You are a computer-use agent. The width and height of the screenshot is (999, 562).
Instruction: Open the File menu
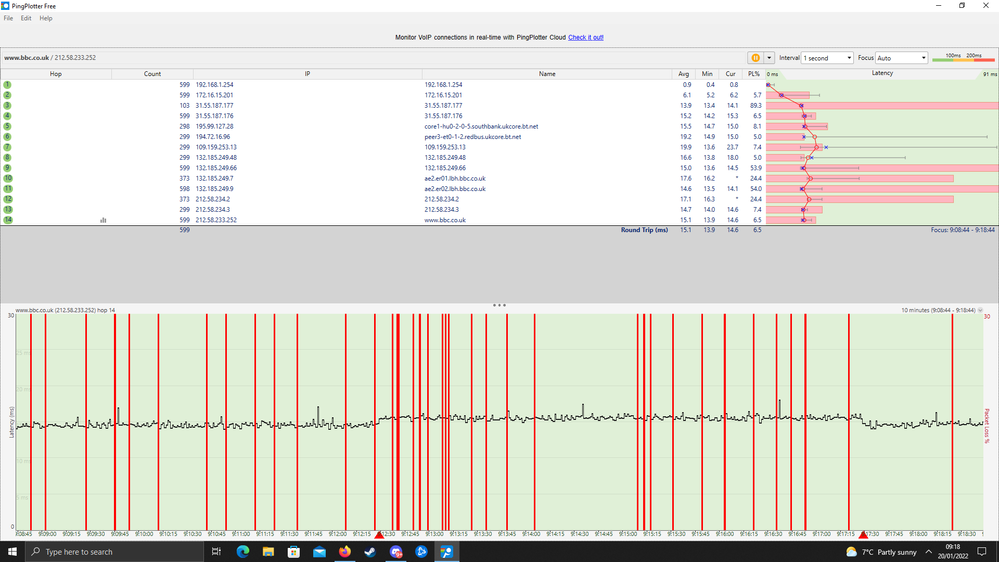(x=9, y=18)
